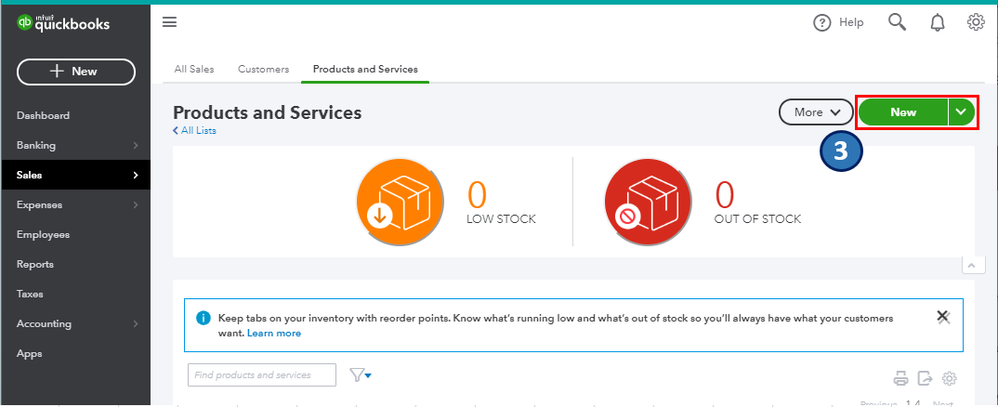Screen dimensions: 998x407
Task: Open the hamburger navigation menu icon
Action: (x=169, y=23)
